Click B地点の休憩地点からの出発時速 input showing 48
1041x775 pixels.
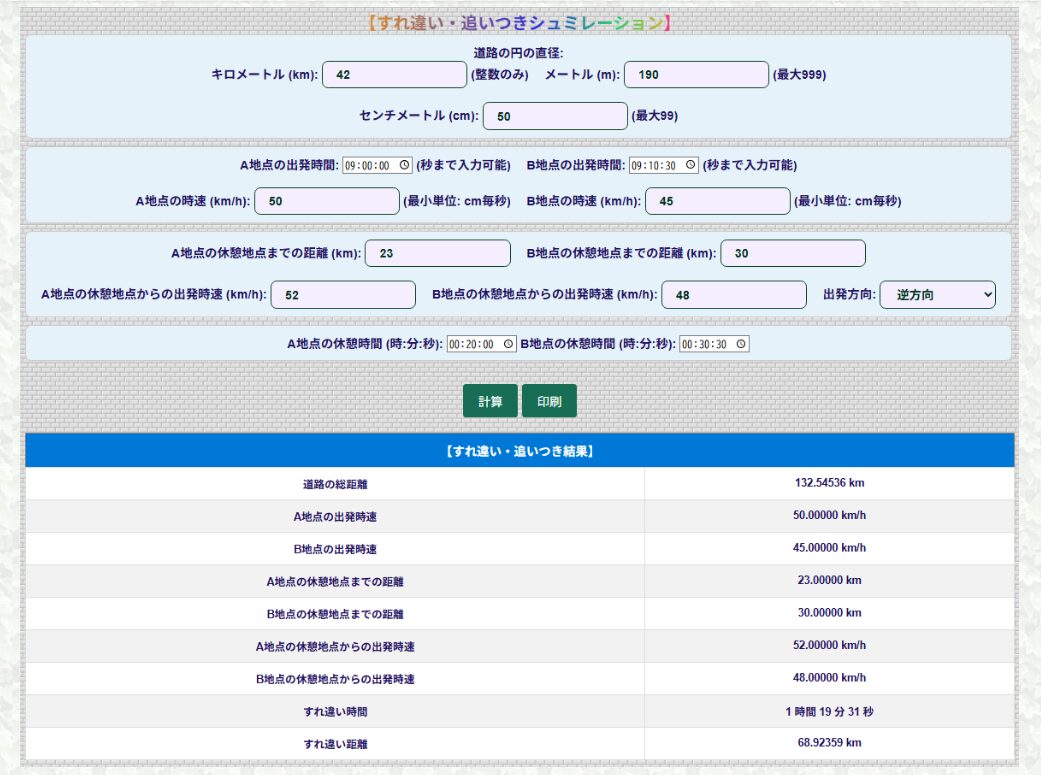coord(734,295)
